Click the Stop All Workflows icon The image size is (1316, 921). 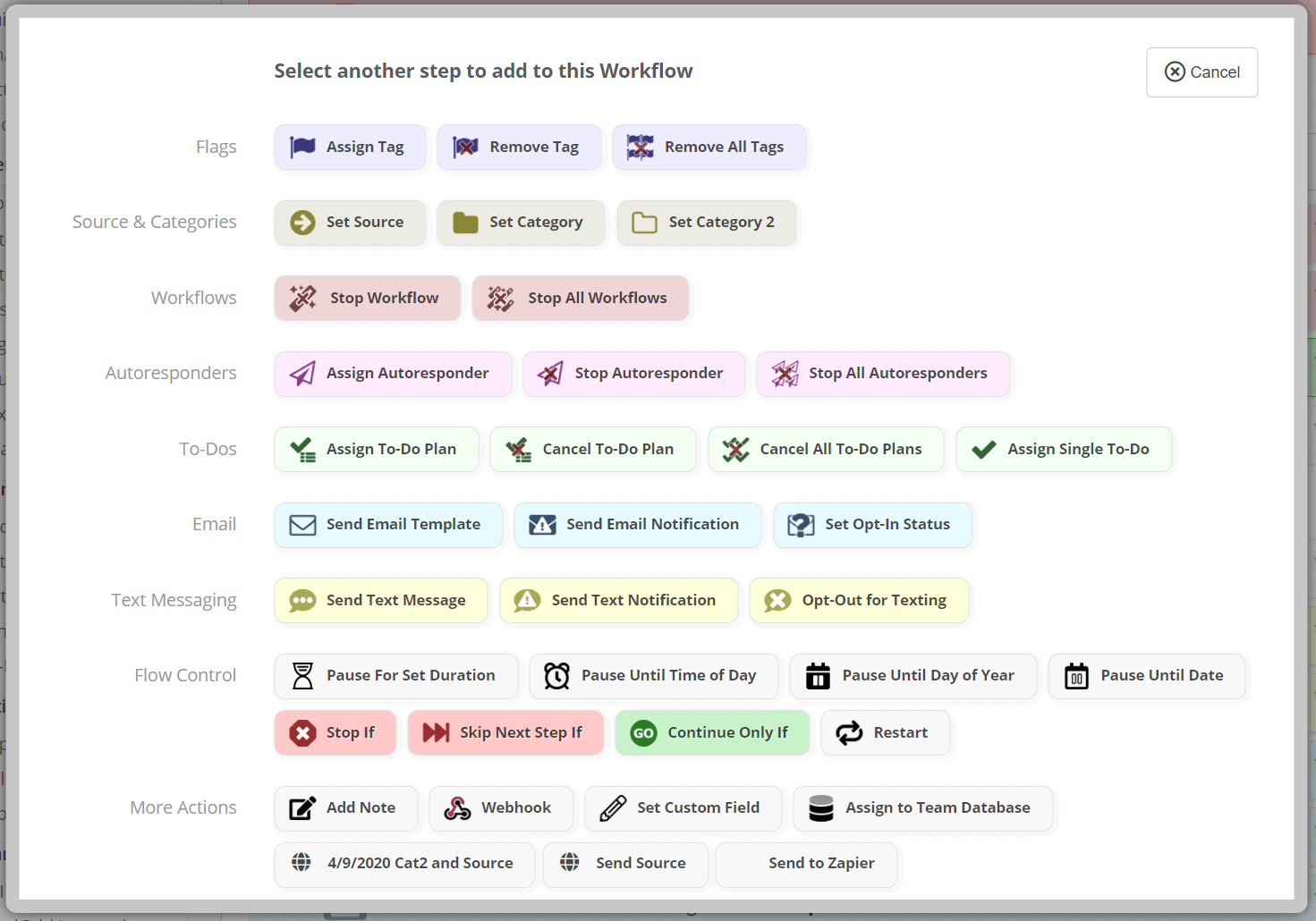click(500, 298)
